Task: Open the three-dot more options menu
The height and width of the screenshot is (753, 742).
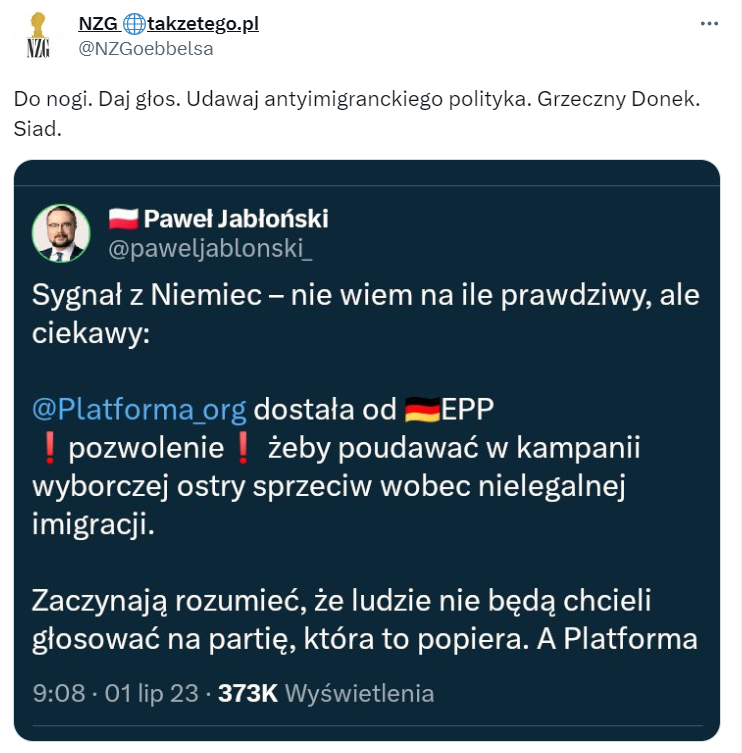Action: (708, 23)
